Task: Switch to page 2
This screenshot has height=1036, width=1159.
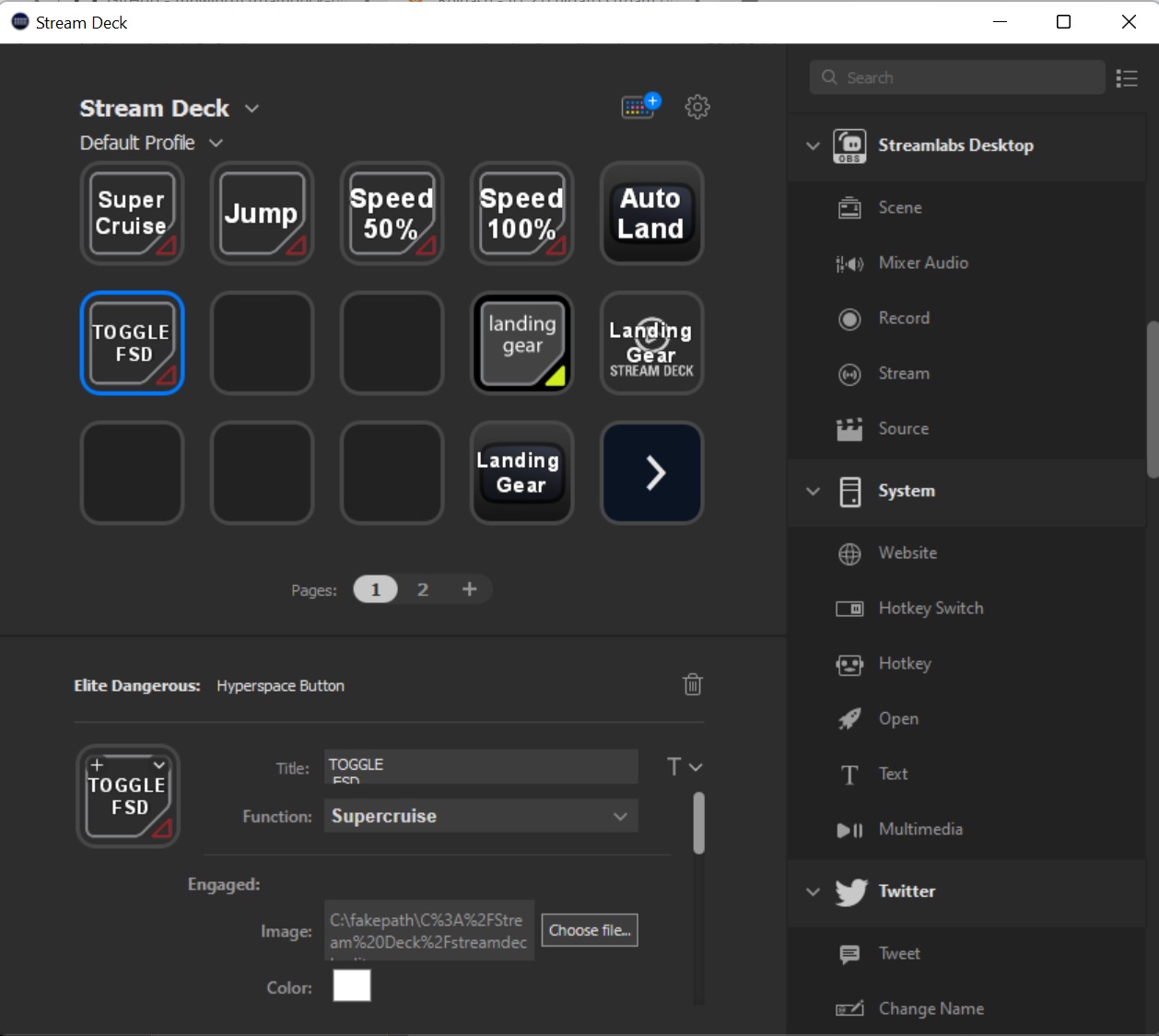Action: coord(423,589)
